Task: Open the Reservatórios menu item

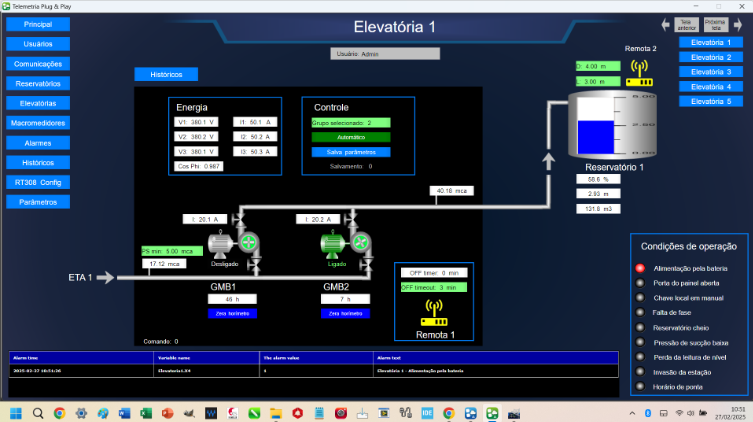Action: (38, 83)
